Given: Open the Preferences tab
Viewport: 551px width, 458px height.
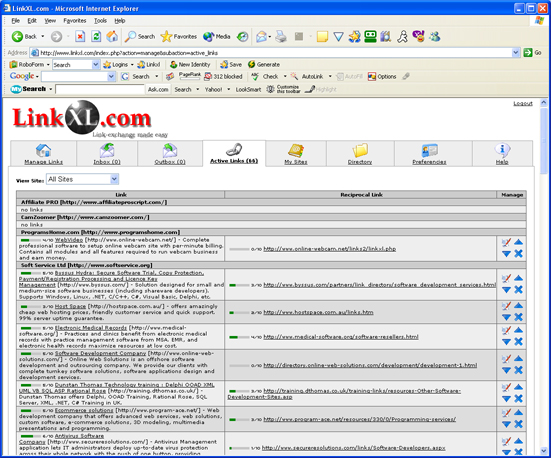Looking at the screenshot, I should pyautogui.click(x=429, y=154).
